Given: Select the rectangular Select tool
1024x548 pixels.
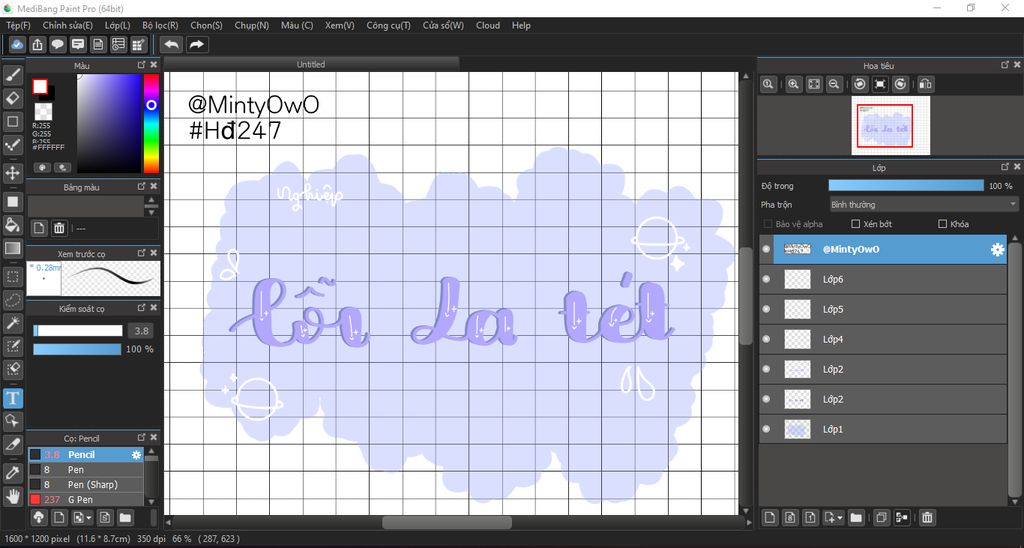Looking at the screenshot, I should point(12,277).
